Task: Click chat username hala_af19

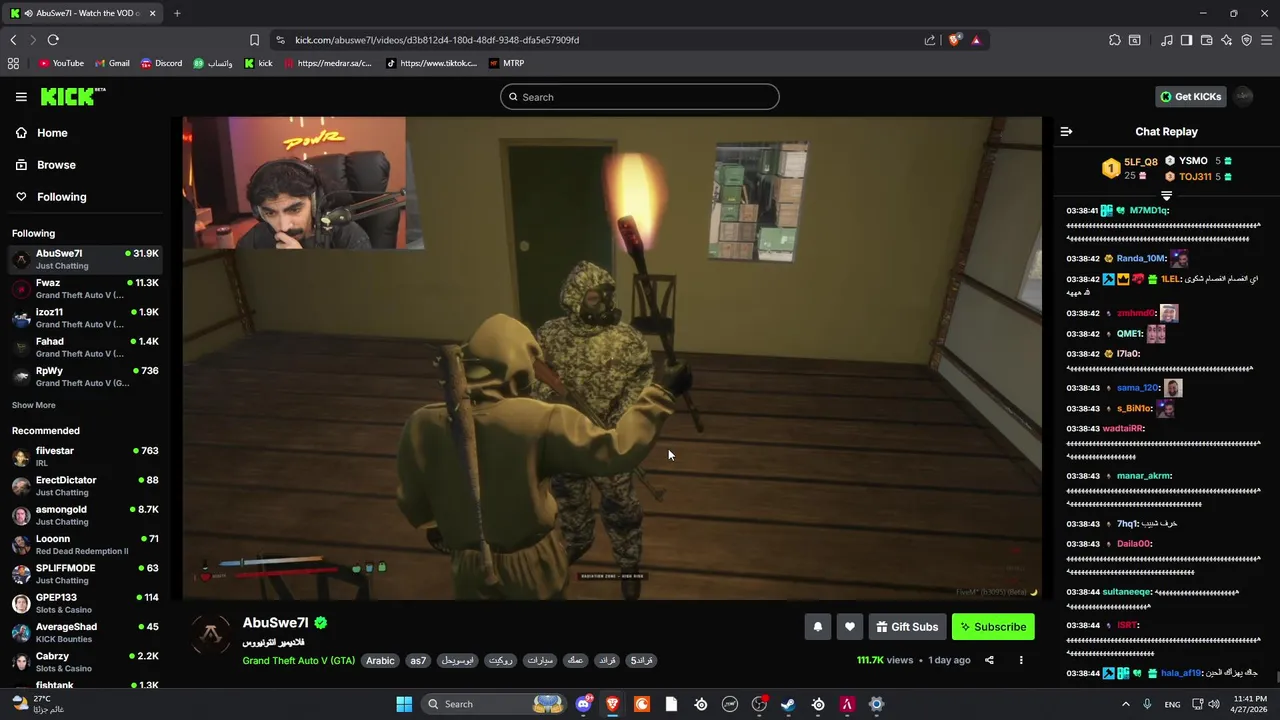Action: pyautogui.click(x=1180, y=673)
